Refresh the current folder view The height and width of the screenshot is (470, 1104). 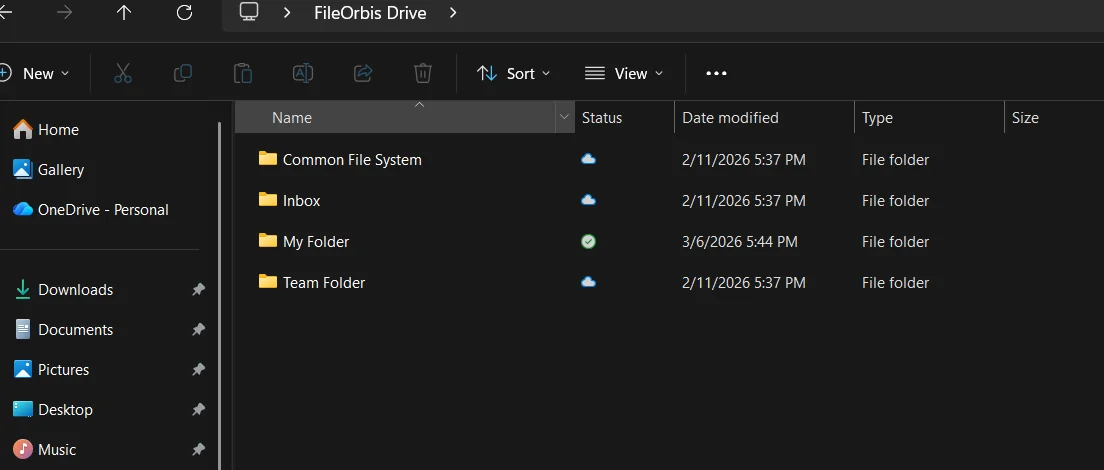pyautogui.click(x=184, y=13)
